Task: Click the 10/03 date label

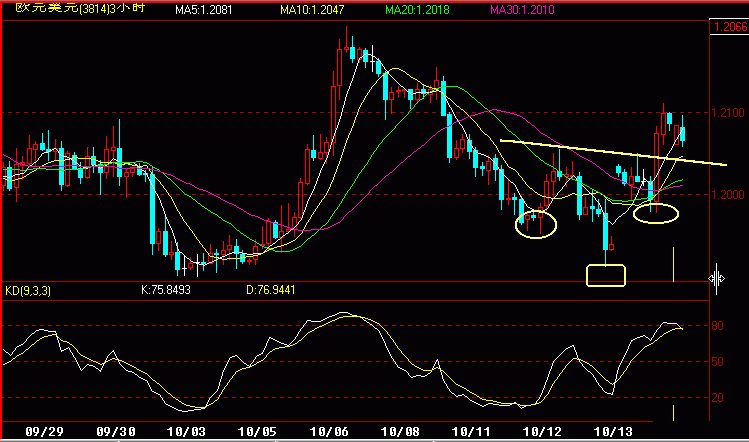Action: 186,432
